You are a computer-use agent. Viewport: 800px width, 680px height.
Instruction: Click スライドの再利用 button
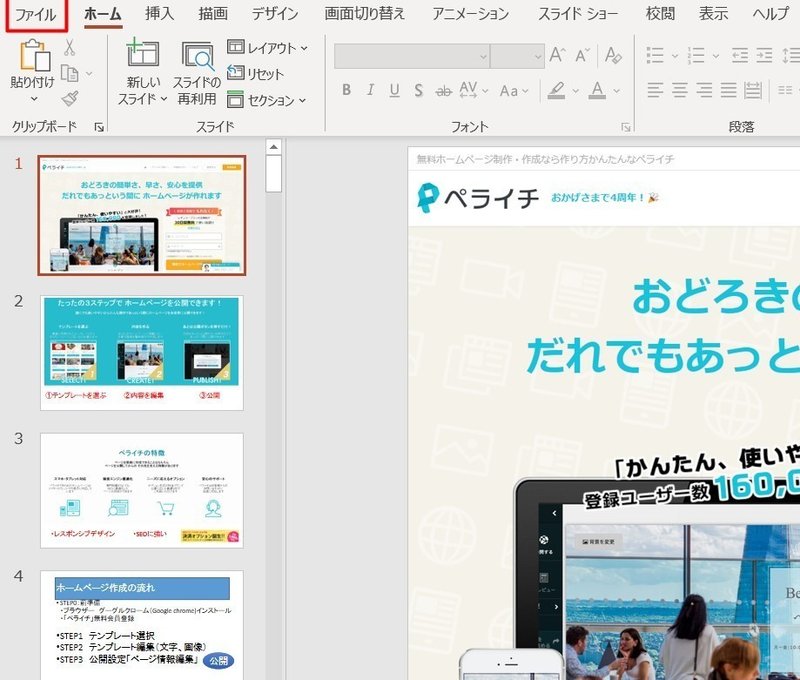pyautogui.click(x=197, y=73)
